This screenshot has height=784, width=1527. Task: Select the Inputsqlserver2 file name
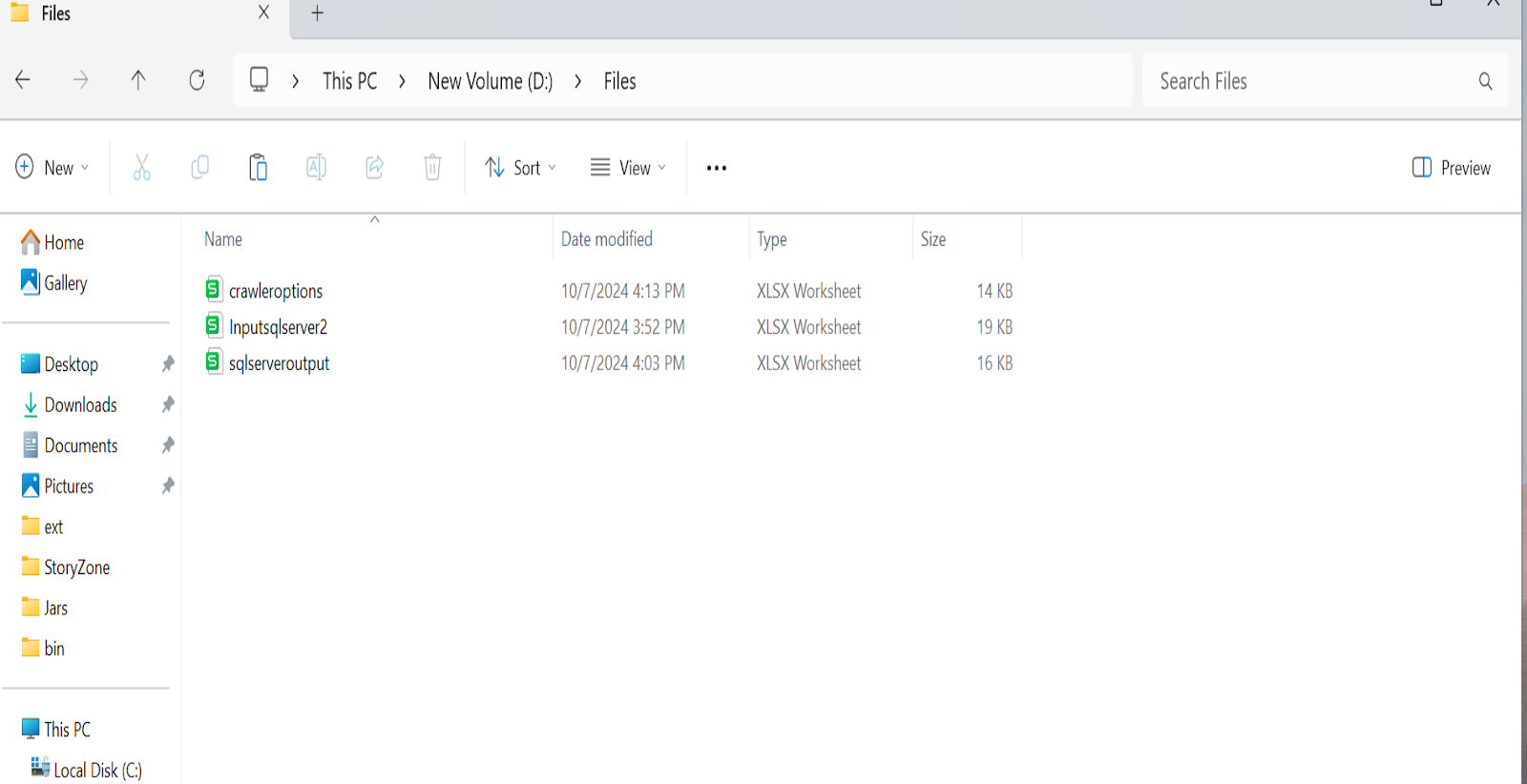[278, 327]
